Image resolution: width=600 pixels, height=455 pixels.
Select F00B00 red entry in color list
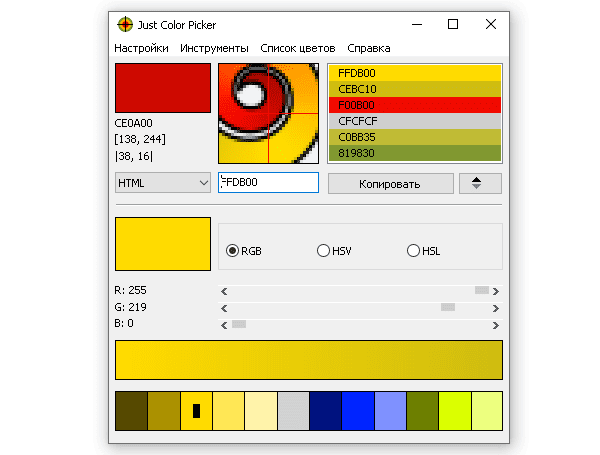pos(415,104)
